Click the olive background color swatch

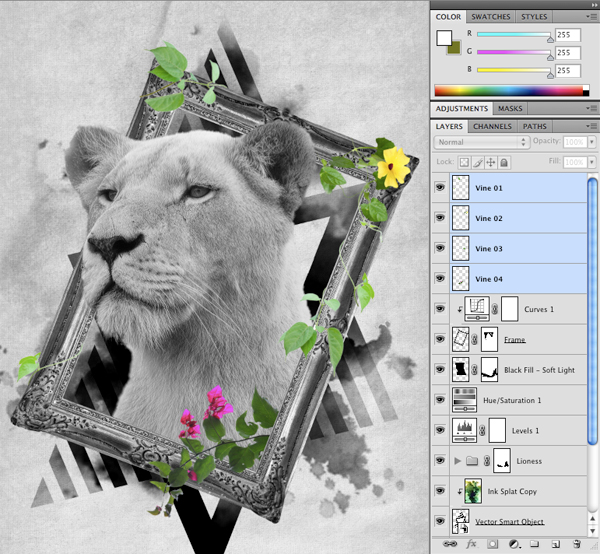pyautogui.click(x=455, y=49)
